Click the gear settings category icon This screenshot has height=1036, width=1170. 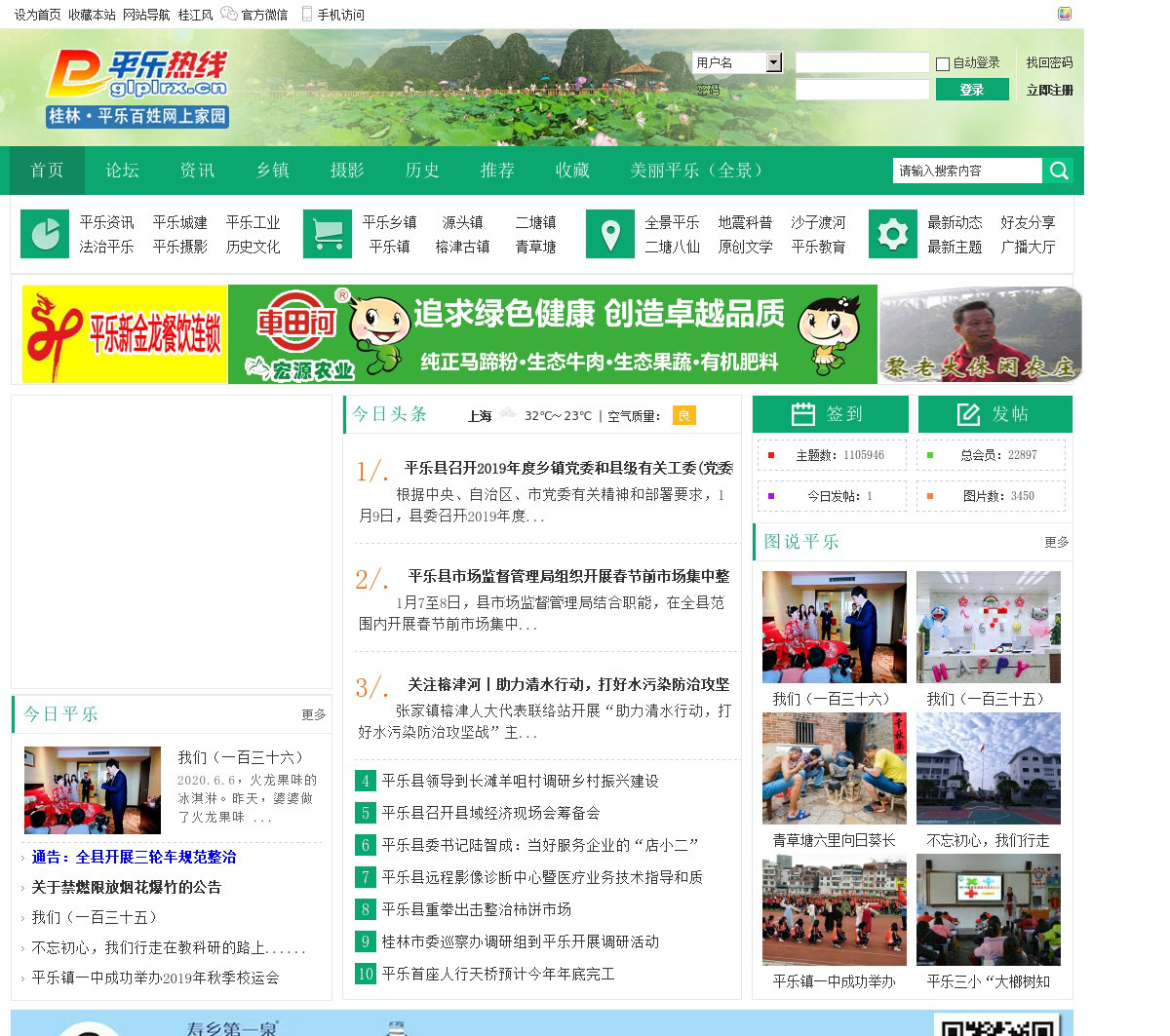pos(893,234)
